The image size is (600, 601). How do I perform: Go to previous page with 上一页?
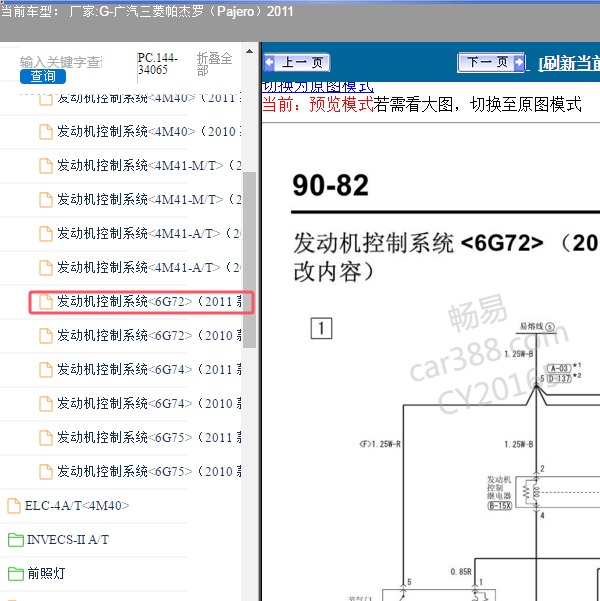297,62
